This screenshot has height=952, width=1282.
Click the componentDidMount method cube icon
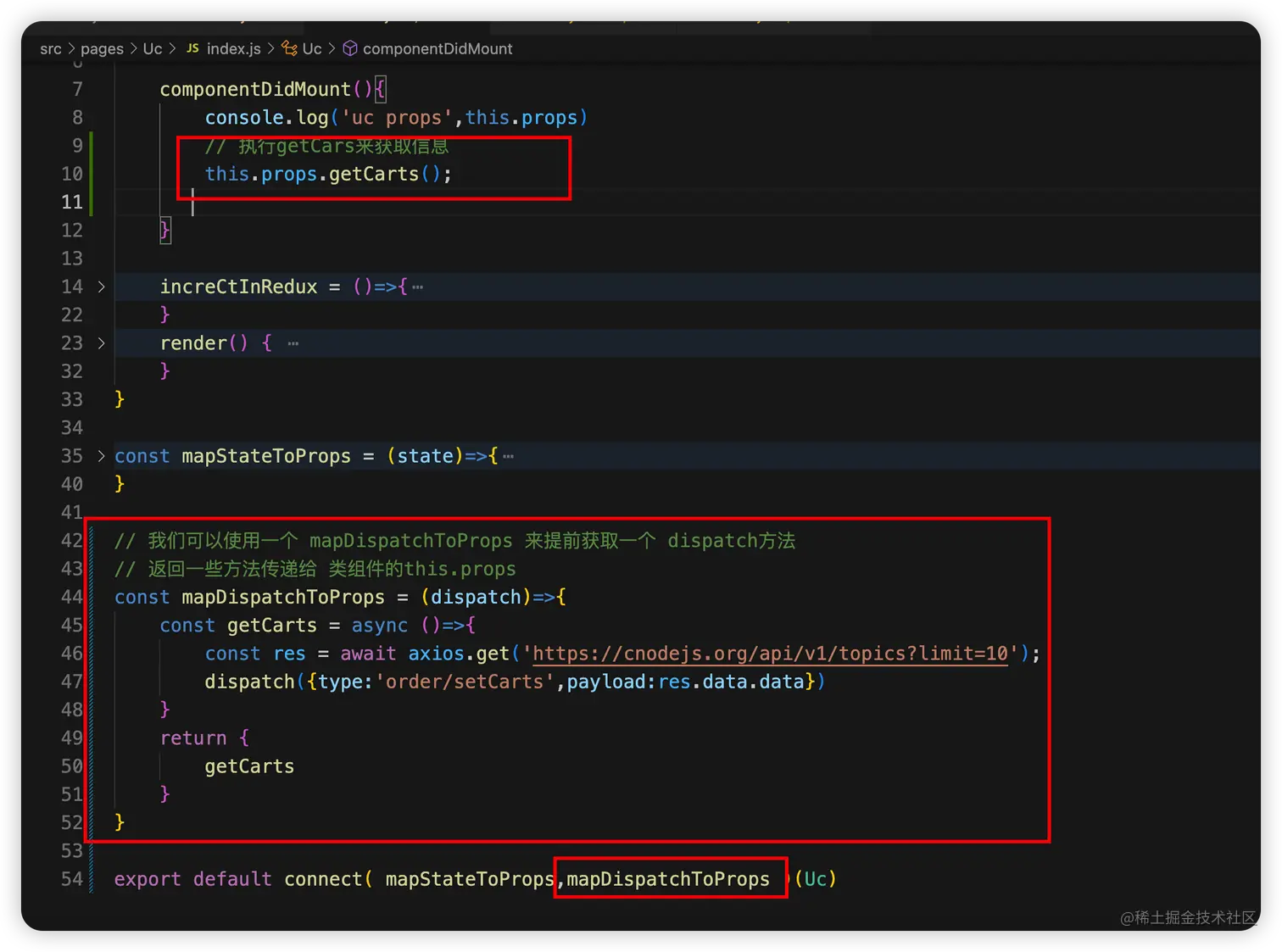pyautogui.click(x=350, y=48)
